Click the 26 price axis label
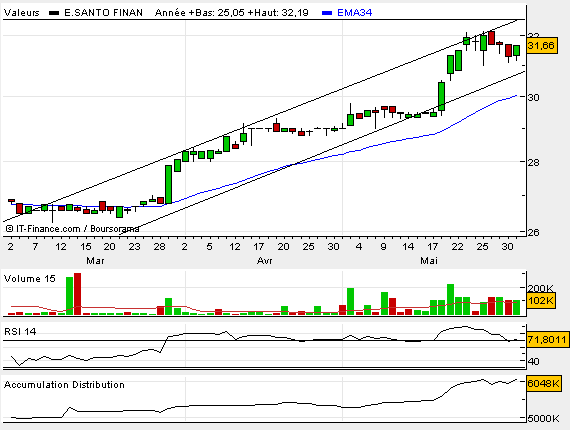The width and height of the screenshot is (570, 430). tap(534, 232)
